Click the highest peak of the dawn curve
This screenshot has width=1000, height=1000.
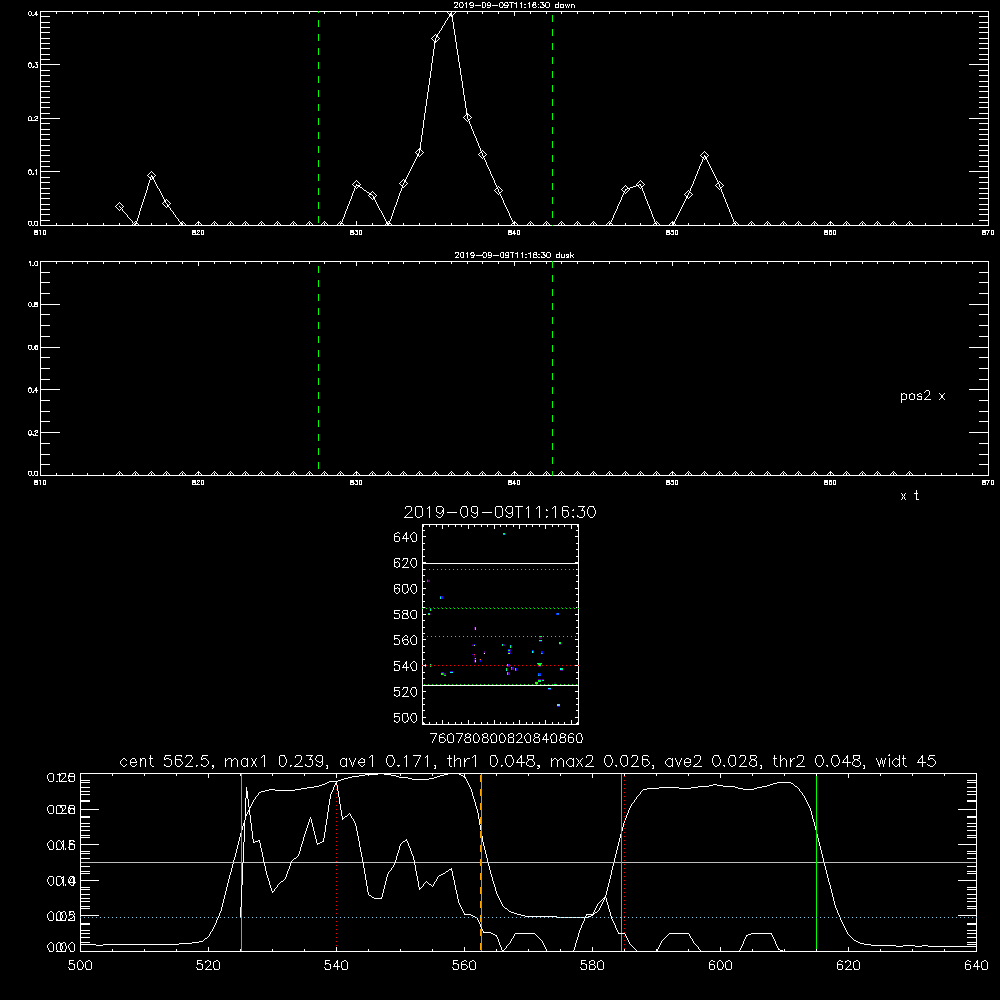[452, 13]
